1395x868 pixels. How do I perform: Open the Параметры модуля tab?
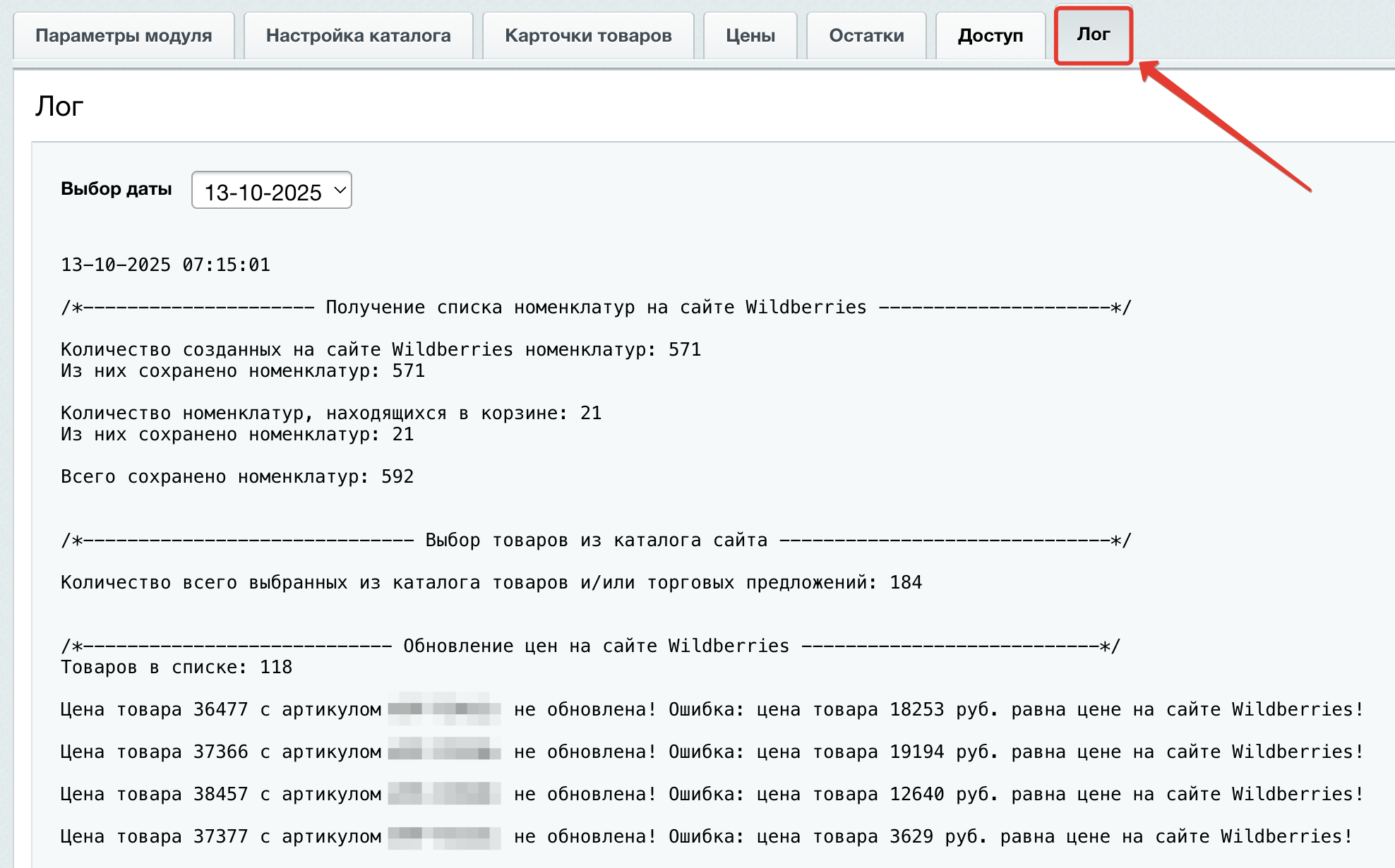click(x=124, y=35)
